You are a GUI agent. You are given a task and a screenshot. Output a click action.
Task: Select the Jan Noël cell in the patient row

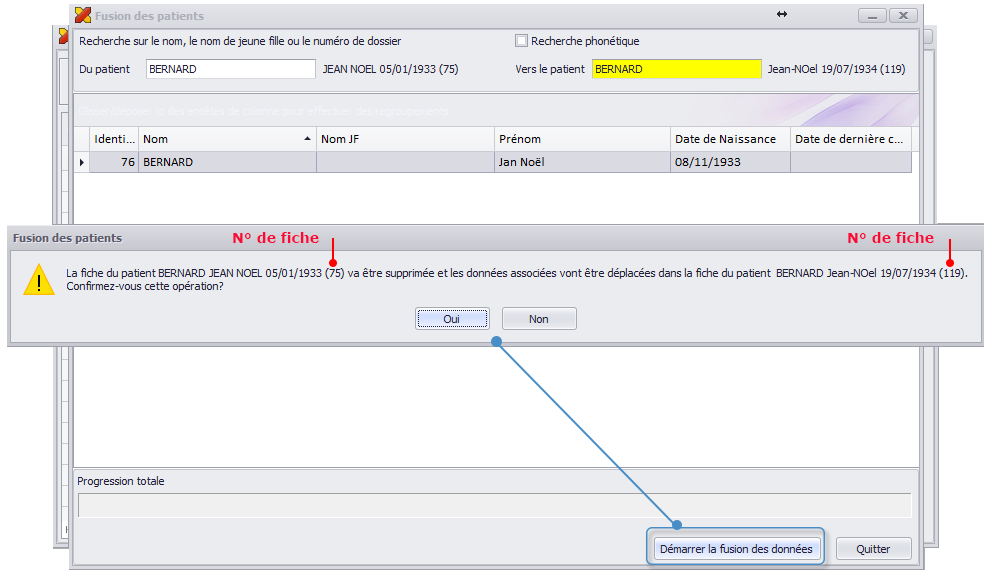582,162
